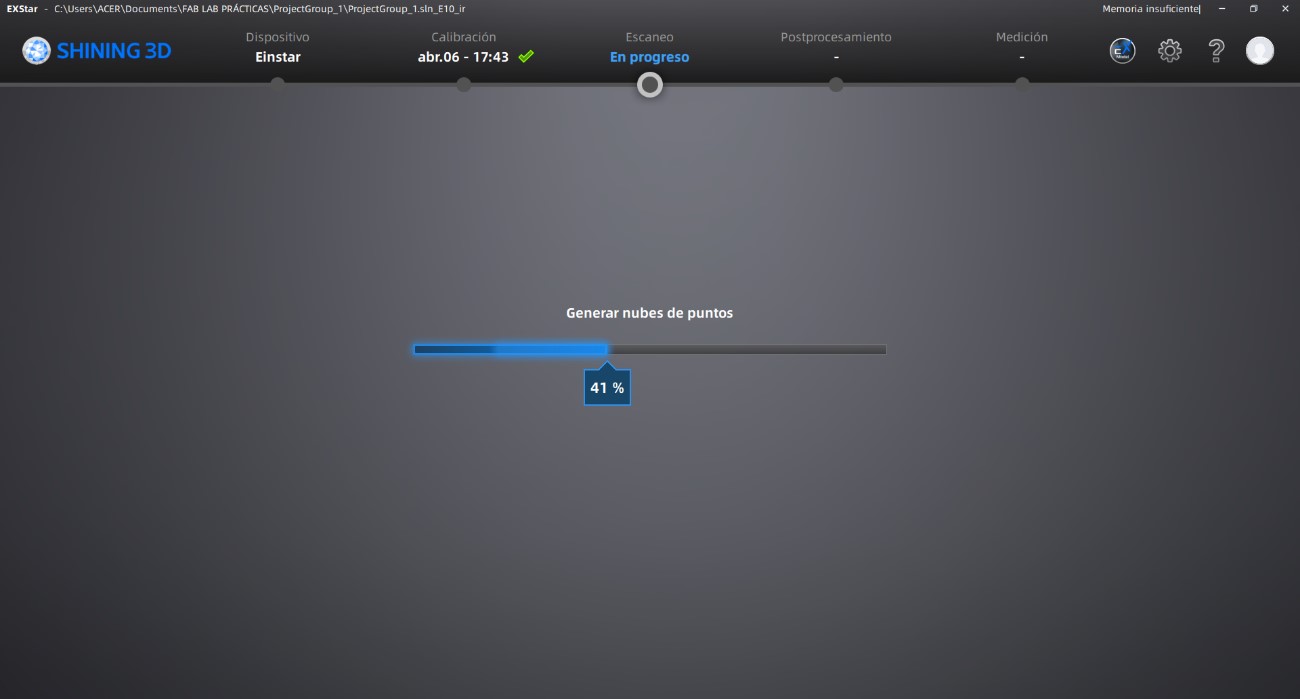Restore down the EXStar window

pos(1253,8)
